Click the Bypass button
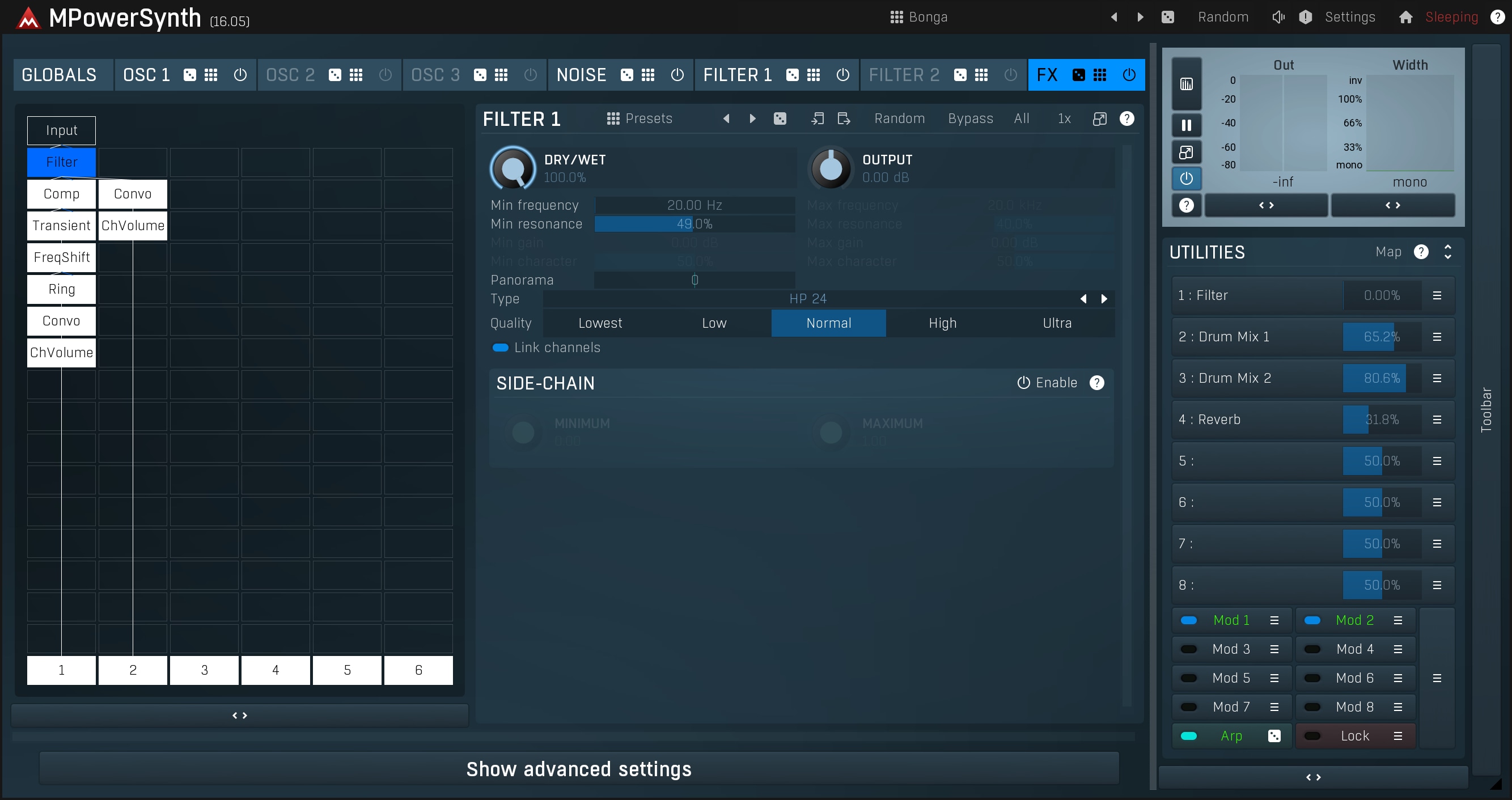Viewport: 1512px width, 800px height. (970, 118)
